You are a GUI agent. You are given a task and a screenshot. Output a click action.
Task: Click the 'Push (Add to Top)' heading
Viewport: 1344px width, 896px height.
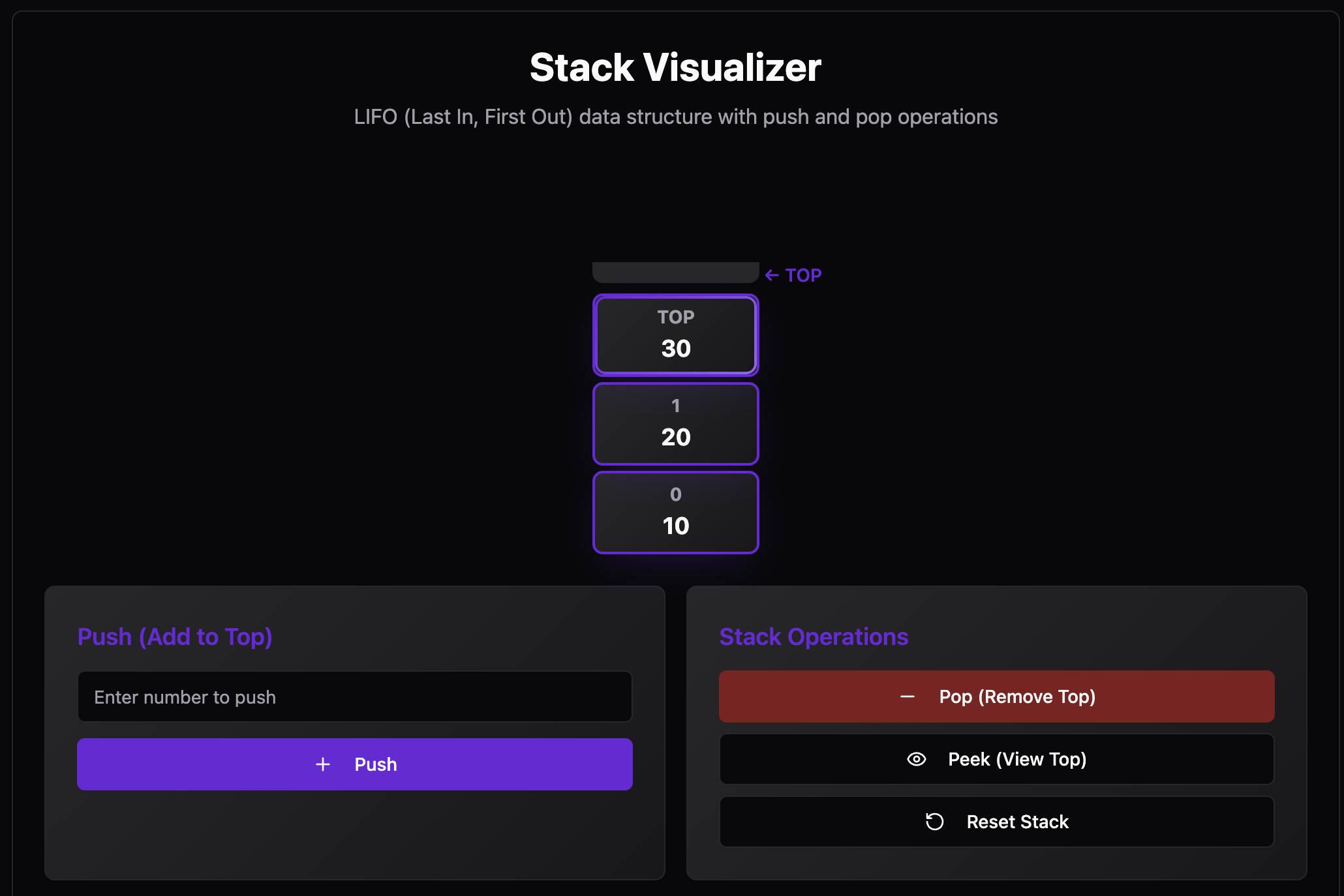175,636
